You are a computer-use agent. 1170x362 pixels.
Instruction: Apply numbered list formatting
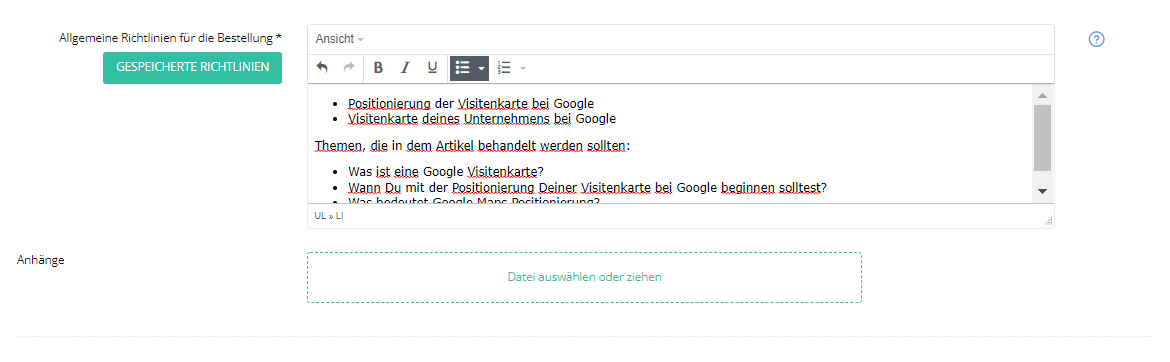coord(504,68)
